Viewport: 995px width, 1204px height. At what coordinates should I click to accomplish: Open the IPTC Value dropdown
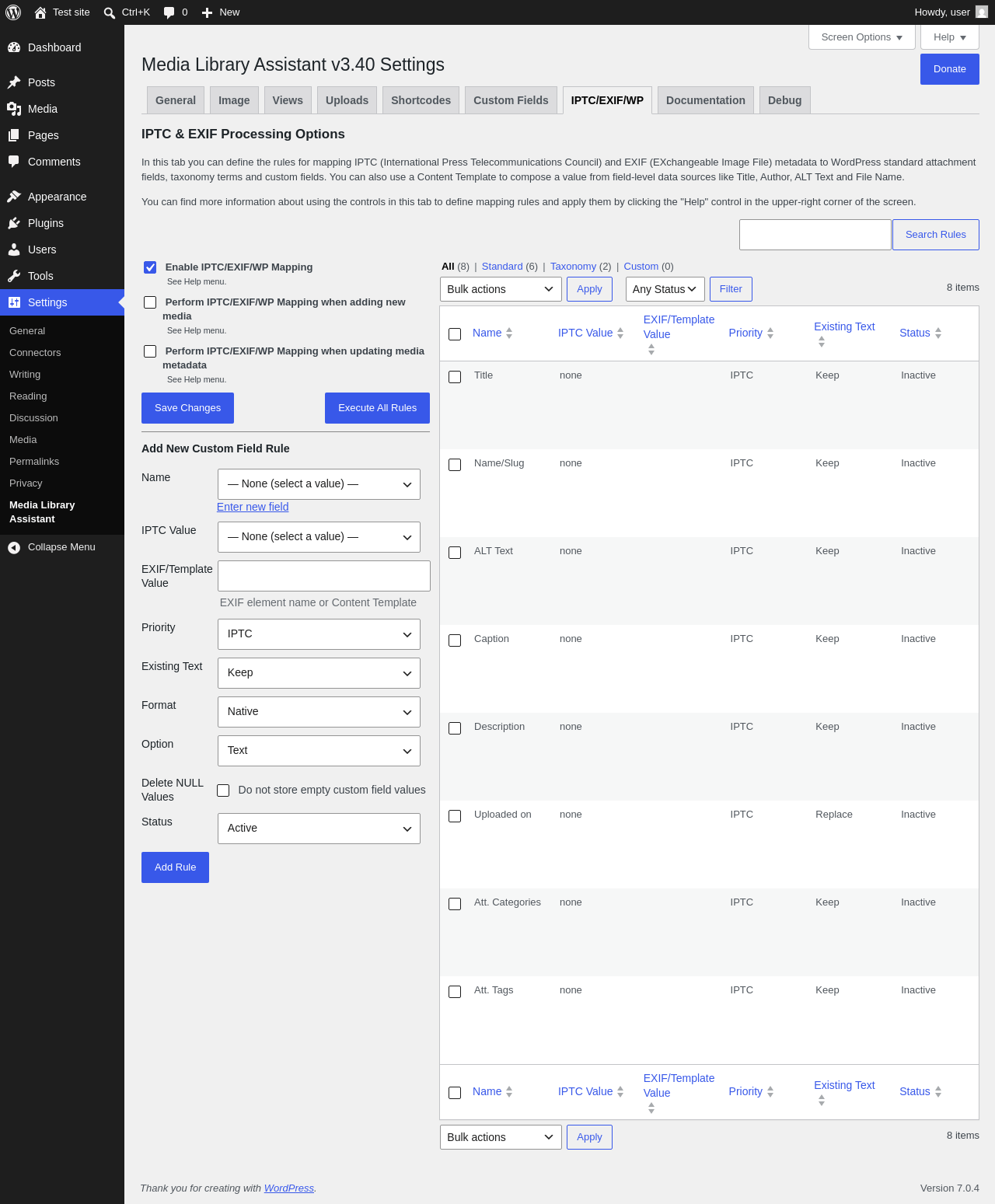pos(319,537)
